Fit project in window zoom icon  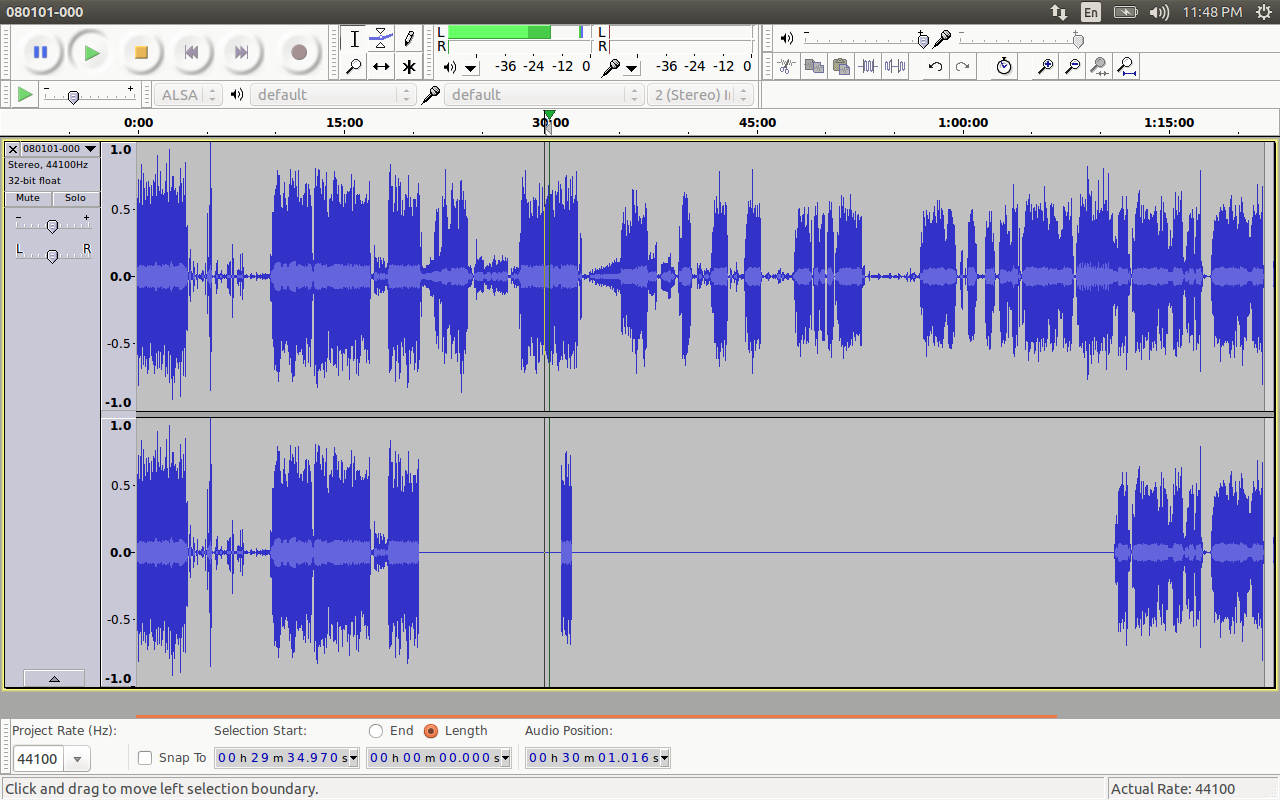1126,67
